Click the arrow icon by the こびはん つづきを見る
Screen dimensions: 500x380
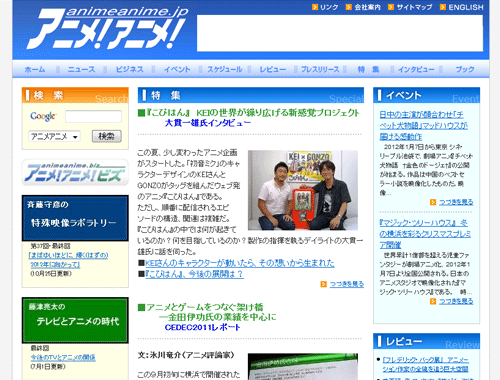[x=323, y=284]
